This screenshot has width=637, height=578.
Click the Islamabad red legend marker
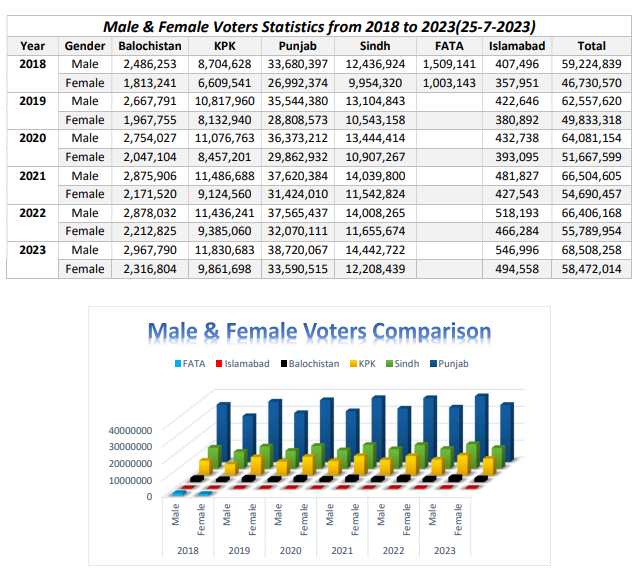tap(218, 364)
